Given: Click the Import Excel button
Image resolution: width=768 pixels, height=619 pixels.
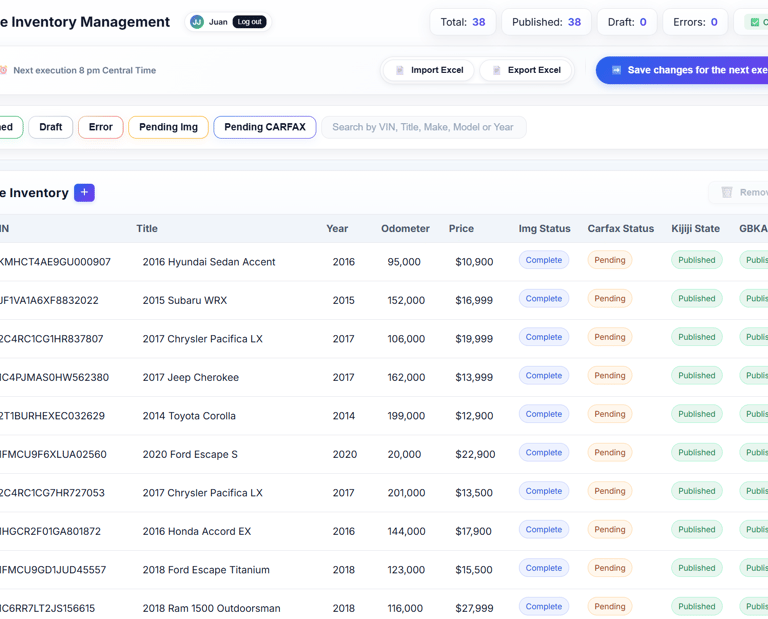Looking at the screenshot, I should [429, 70].
